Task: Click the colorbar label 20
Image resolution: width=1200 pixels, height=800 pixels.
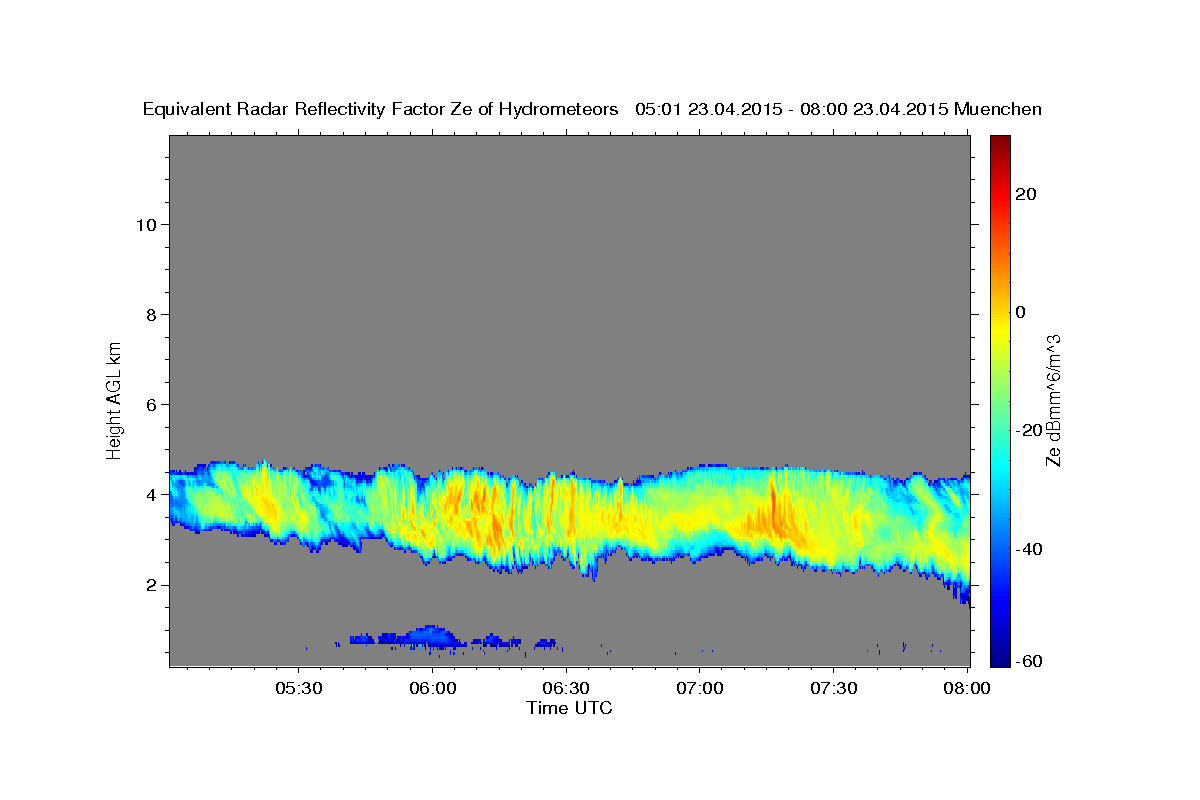Action: [1027, 194]
